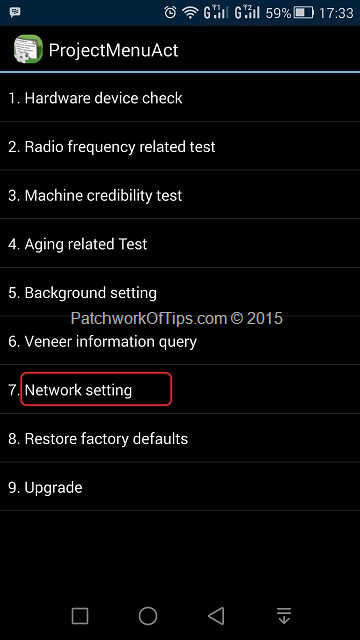Tap the ProjectMenuAct title text
360x640 pixels.
click(113, 51)
